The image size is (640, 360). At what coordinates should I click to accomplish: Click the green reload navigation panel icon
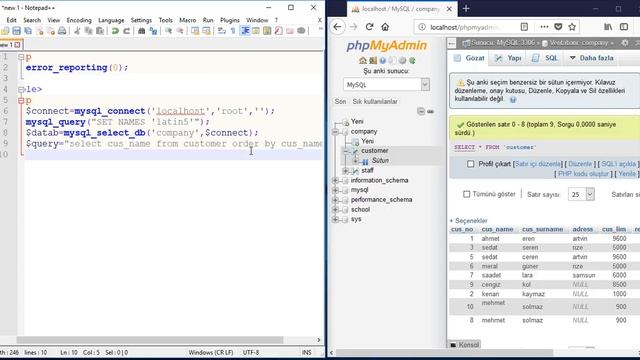pos(412,60)
